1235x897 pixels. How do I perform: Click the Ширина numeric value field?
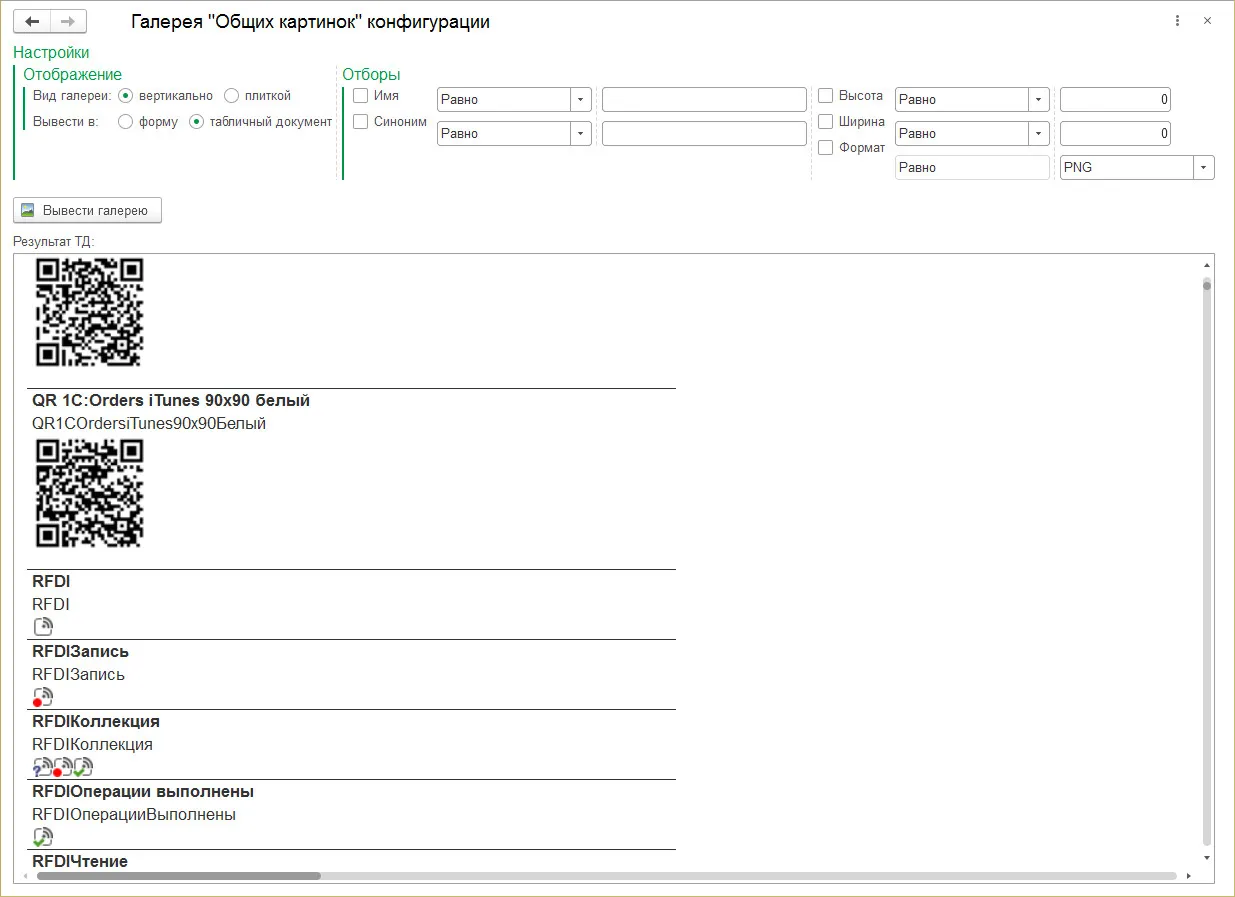1115,134
